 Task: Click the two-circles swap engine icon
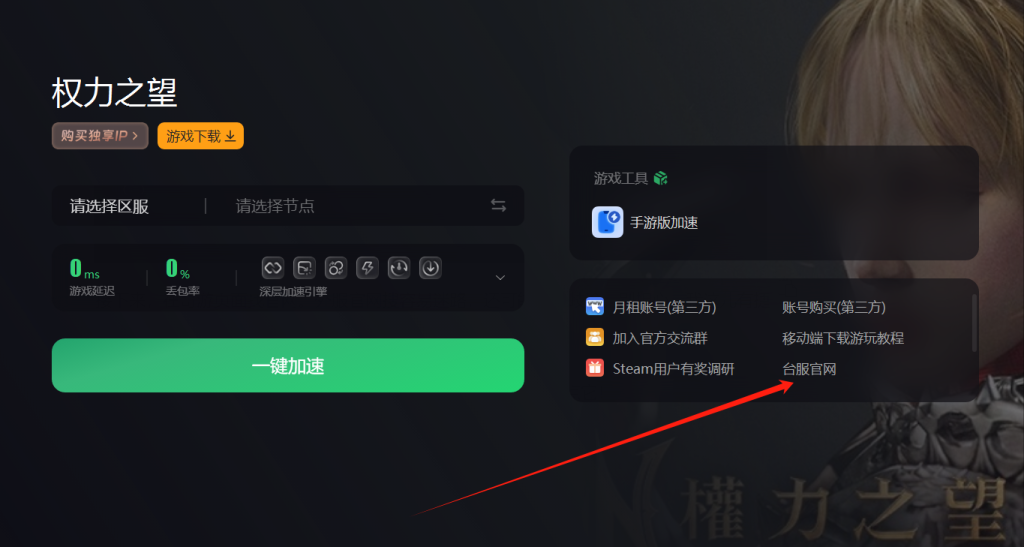click(336, 268)
